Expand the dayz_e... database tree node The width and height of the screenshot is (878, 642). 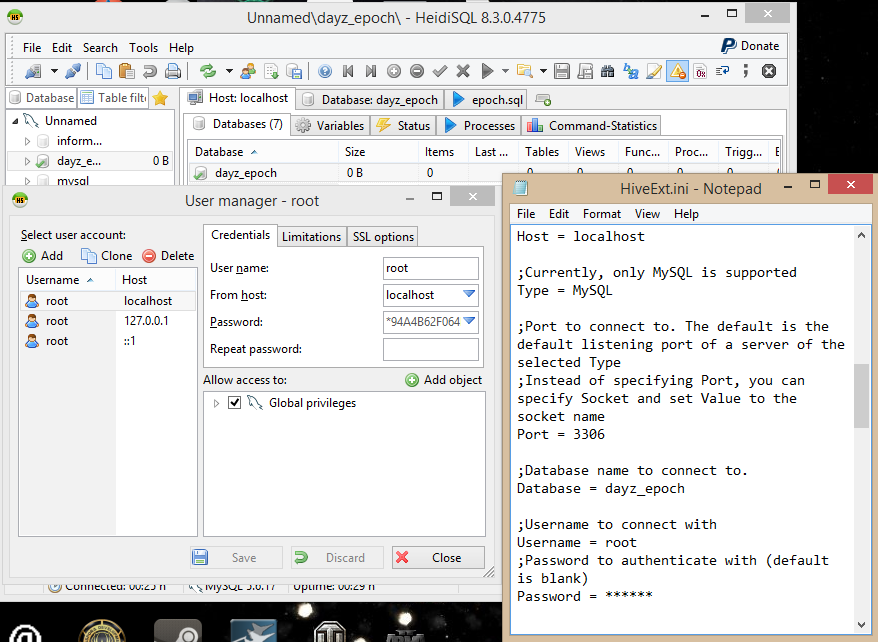coord(27,161)
